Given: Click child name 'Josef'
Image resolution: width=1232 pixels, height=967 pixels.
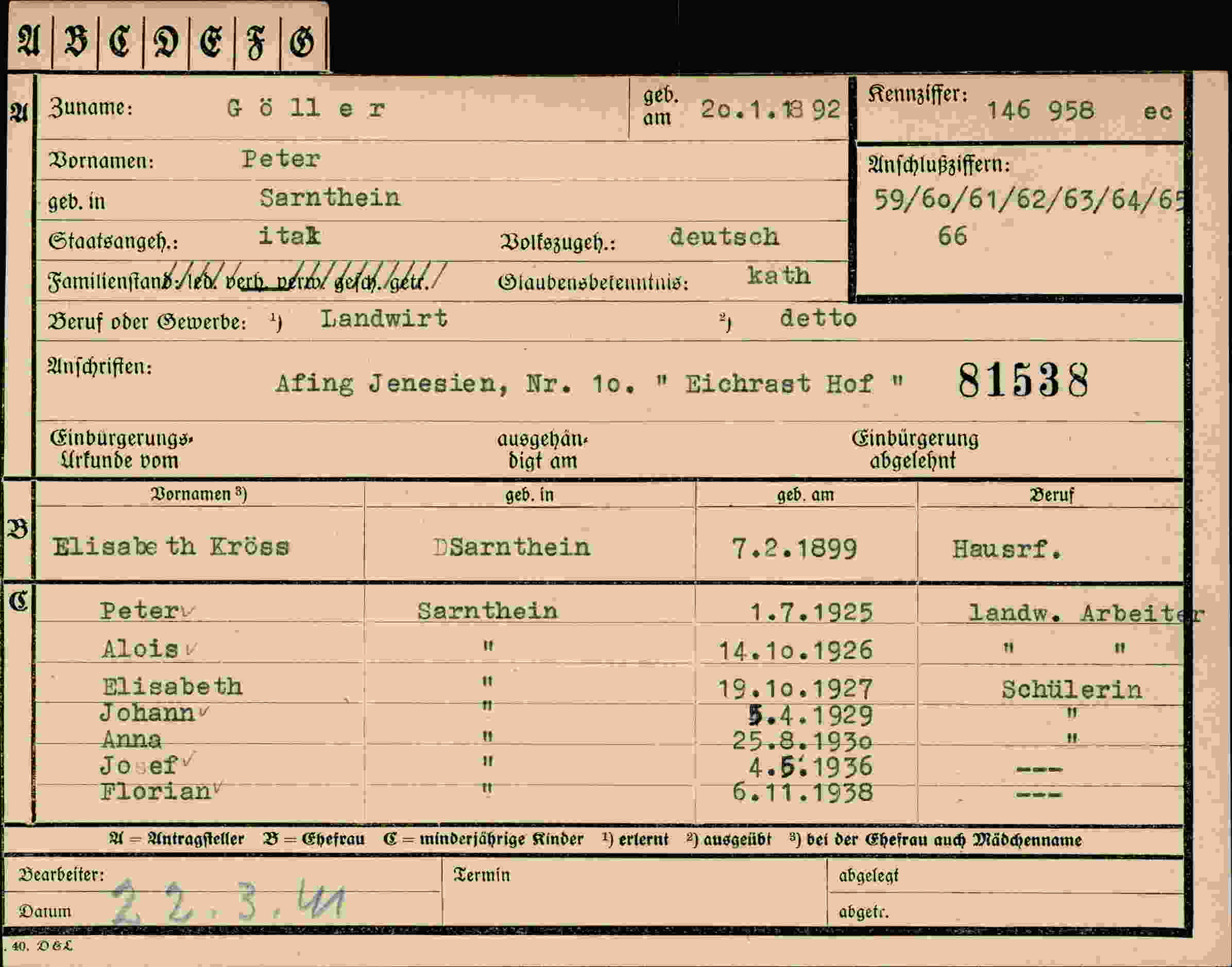Looking at the screenshot, I should coord(139,766).
